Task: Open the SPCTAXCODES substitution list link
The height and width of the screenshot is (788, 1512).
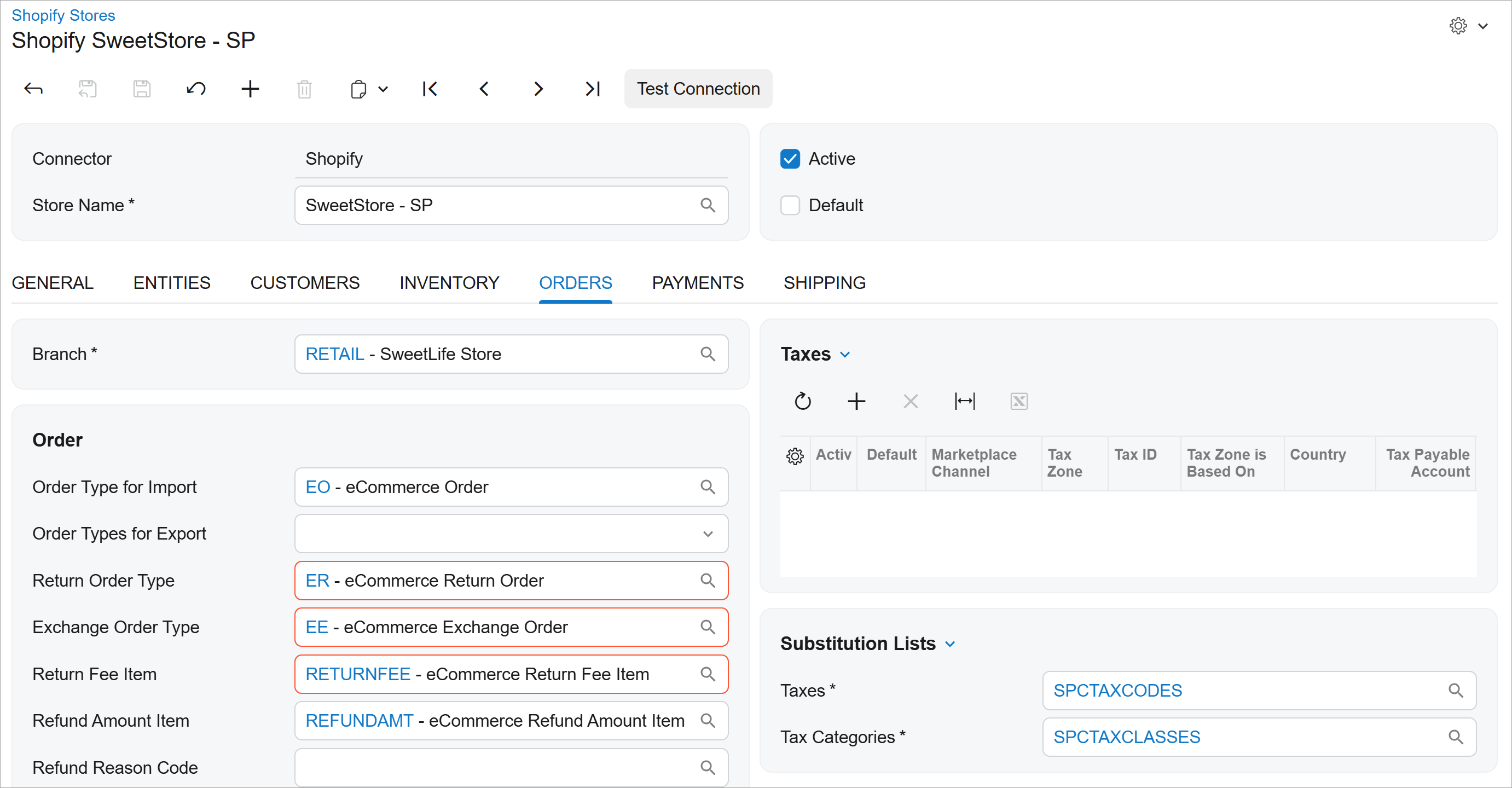Action: click(x=1117, y=690)
